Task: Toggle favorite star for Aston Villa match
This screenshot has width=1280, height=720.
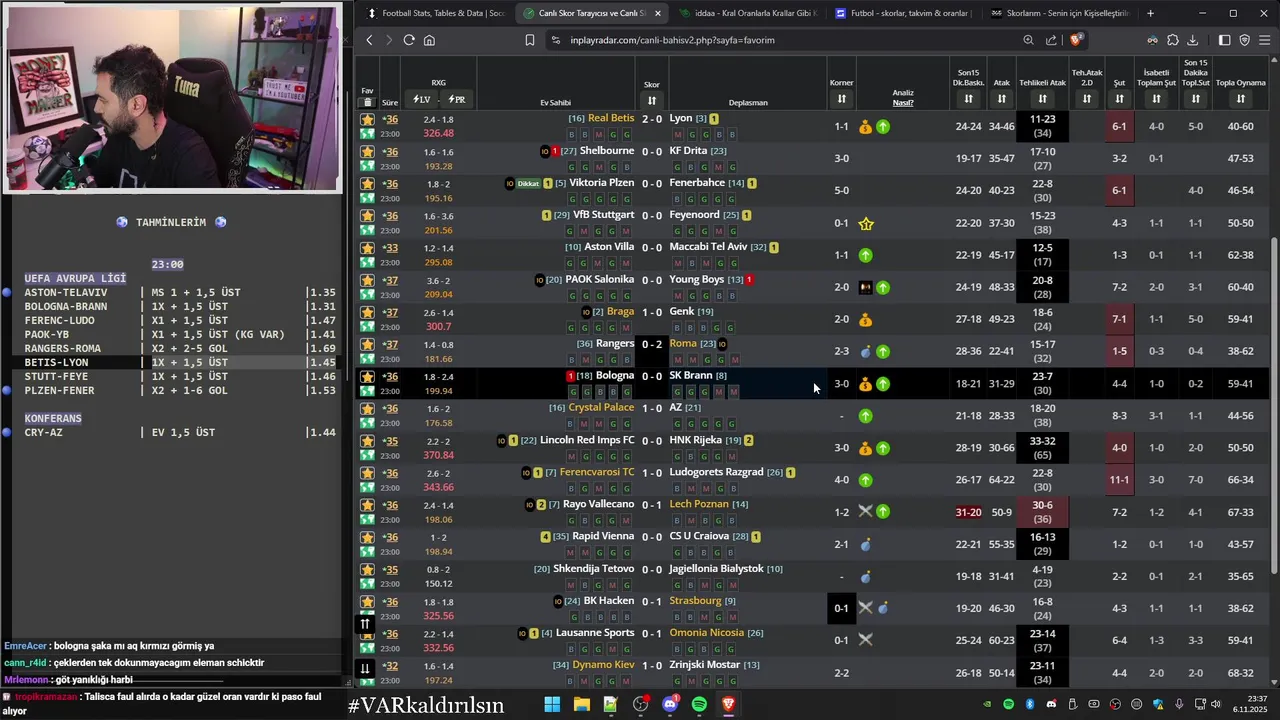Action: point(367,247)
